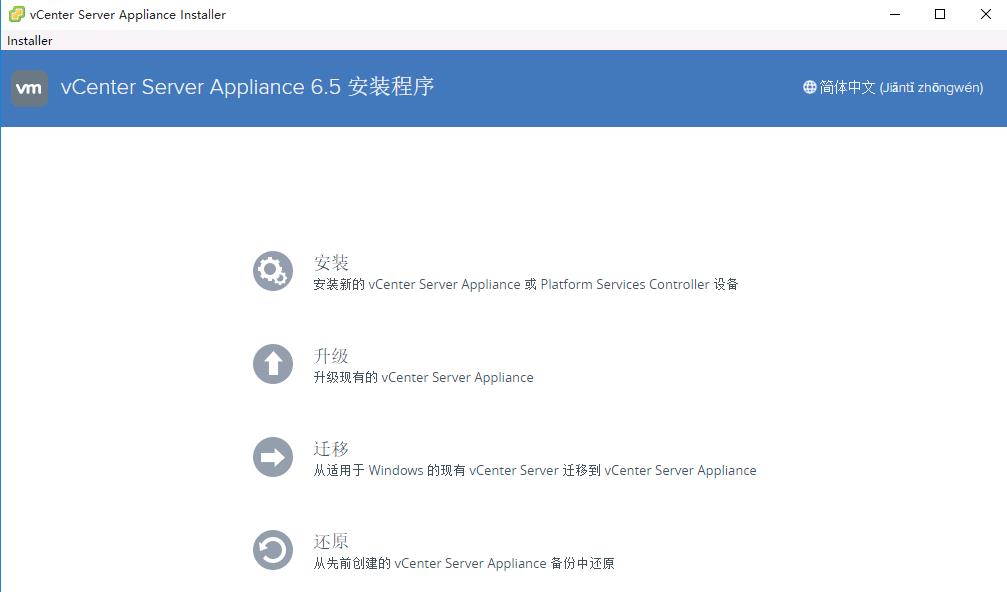Click the globe language icon
Screen dimensions: 1007x592
point(809,87)
